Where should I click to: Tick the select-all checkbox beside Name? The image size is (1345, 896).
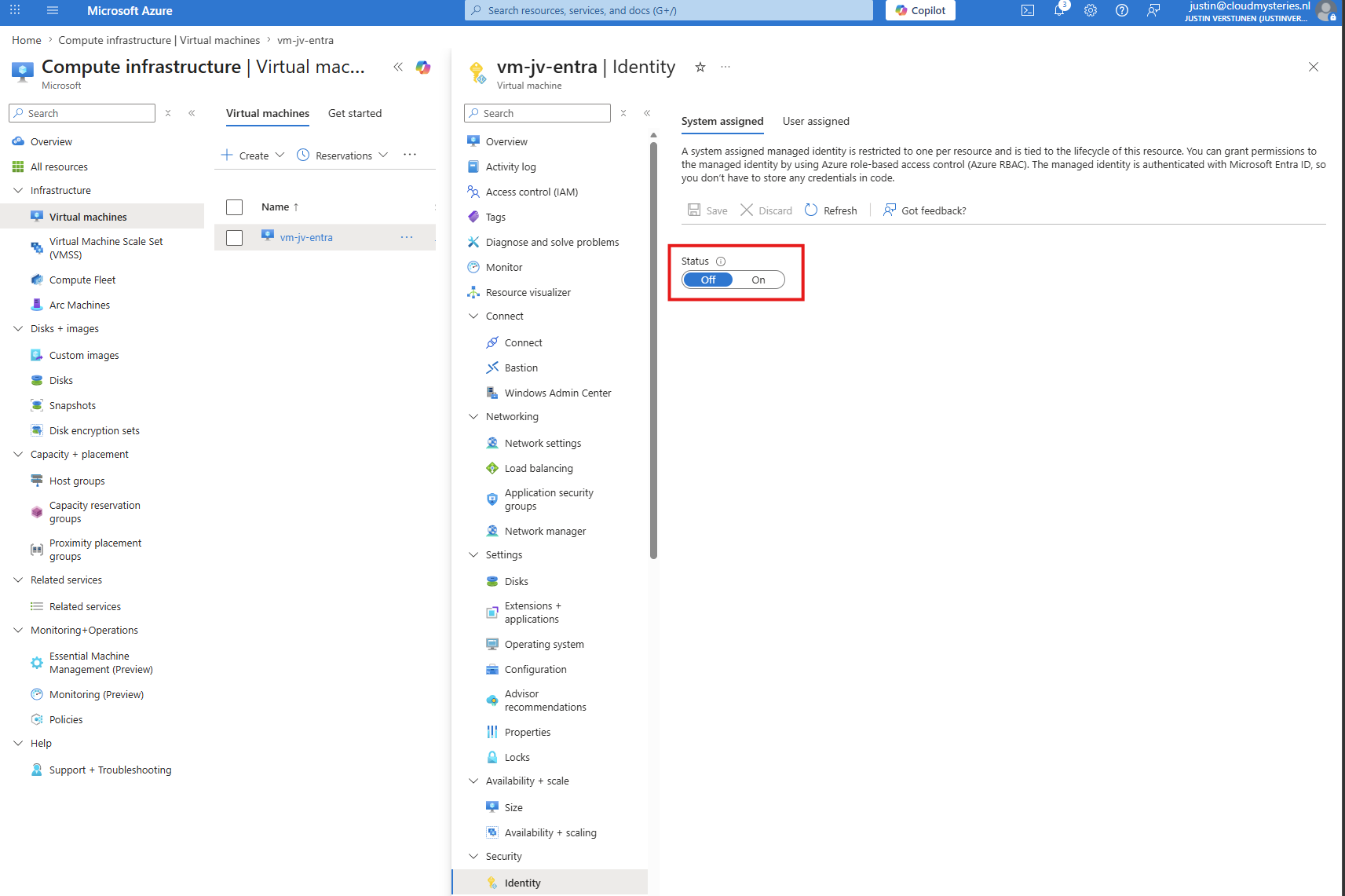[234, 207]
